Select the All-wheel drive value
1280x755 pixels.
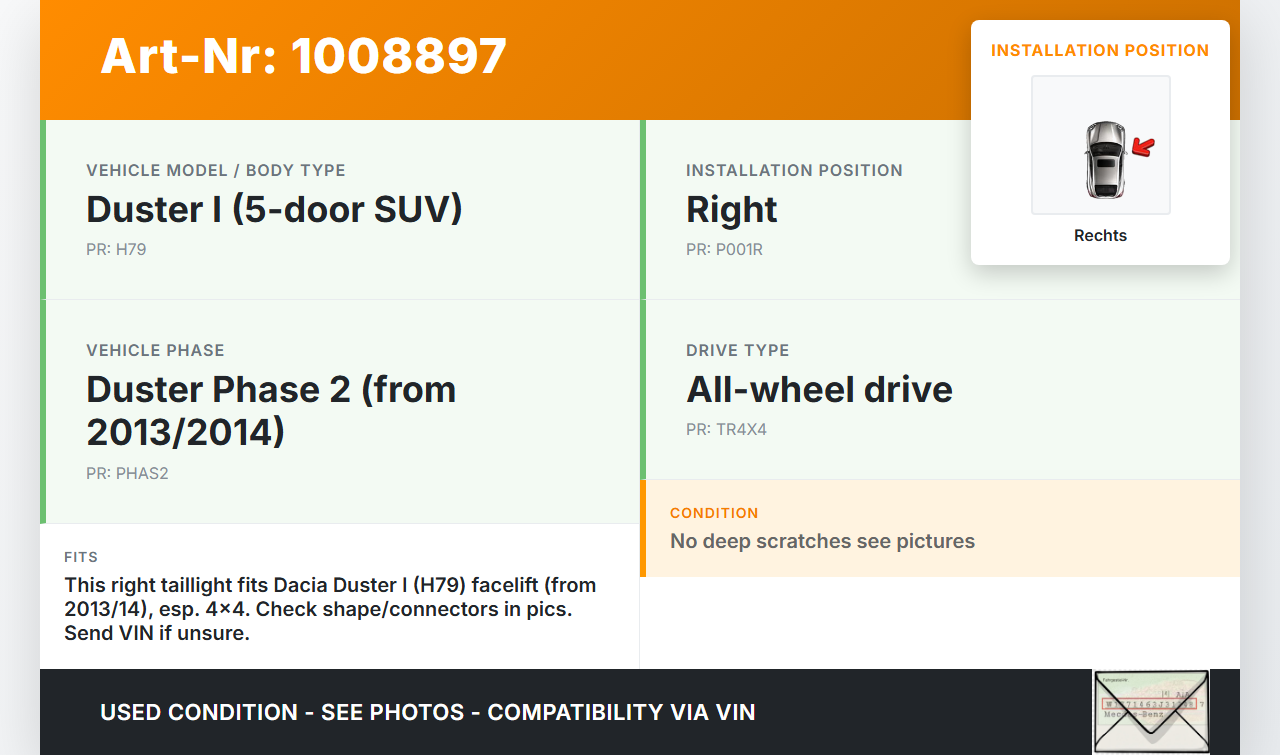819,389
